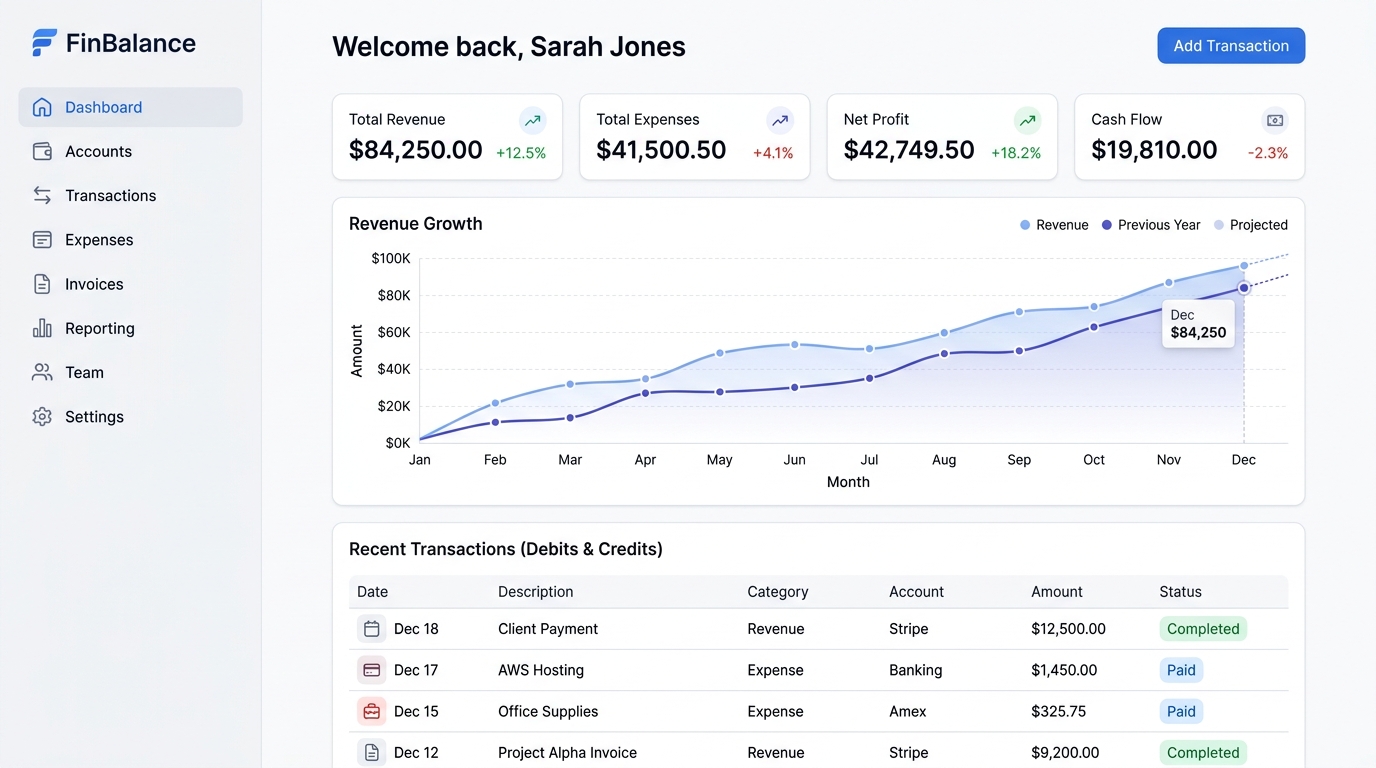Screen dimensions: 1376x768
Task: Click the Team people icon
Action: click(42, 372)
